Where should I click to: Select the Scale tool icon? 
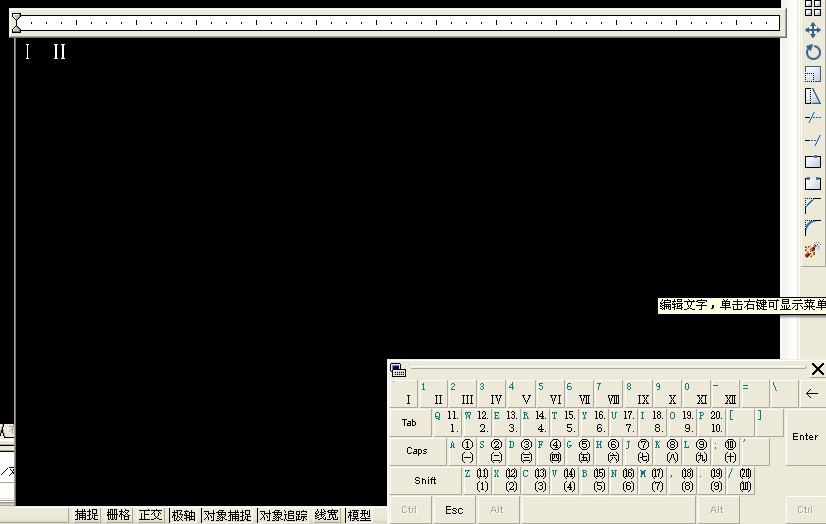pyautogui.click(x=813, y=74)
